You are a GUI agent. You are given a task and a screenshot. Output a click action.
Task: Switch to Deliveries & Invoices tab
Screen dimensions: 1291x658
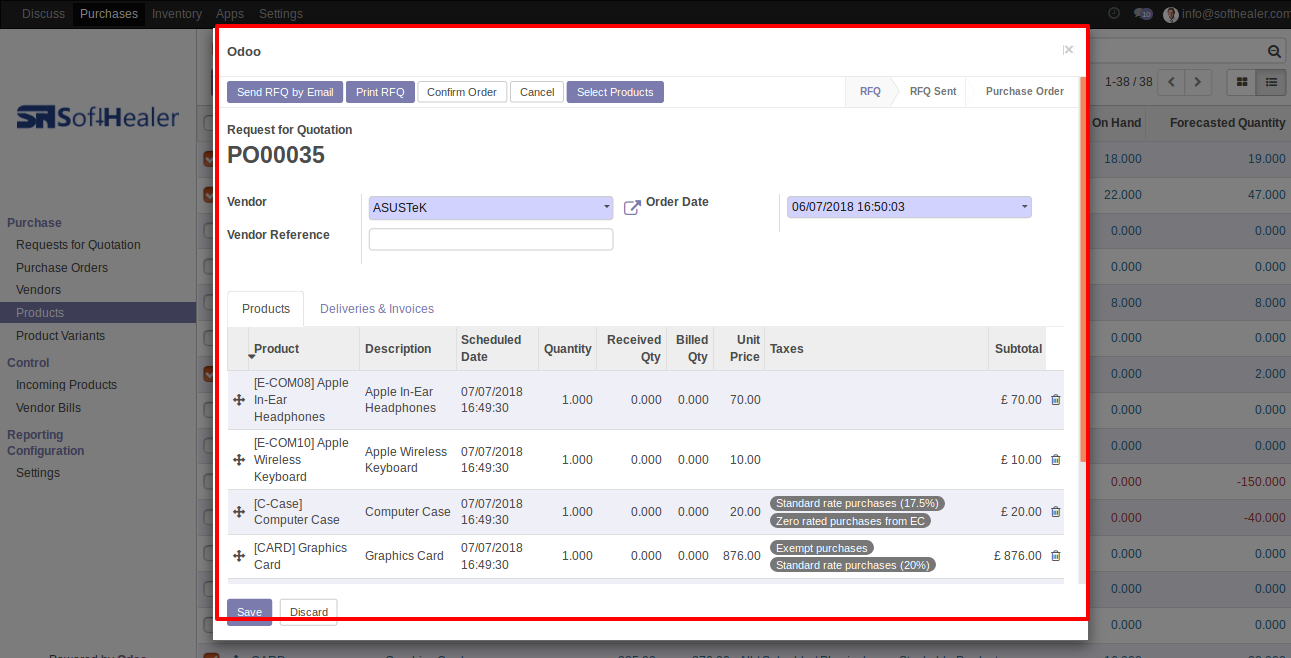[x=377, y=309]
